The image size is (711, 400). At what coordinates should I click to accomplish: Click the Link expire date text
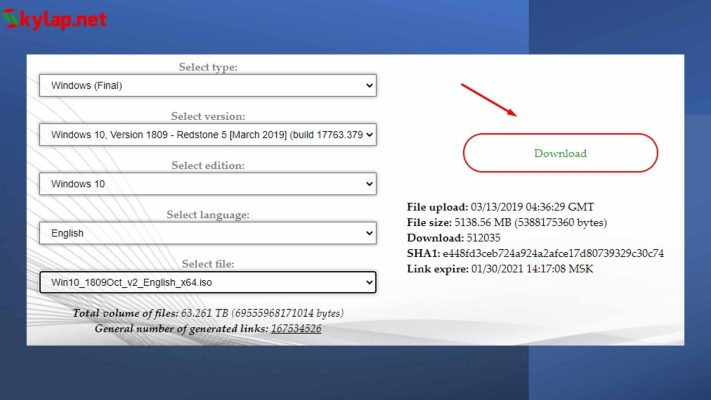coord(532,268)
